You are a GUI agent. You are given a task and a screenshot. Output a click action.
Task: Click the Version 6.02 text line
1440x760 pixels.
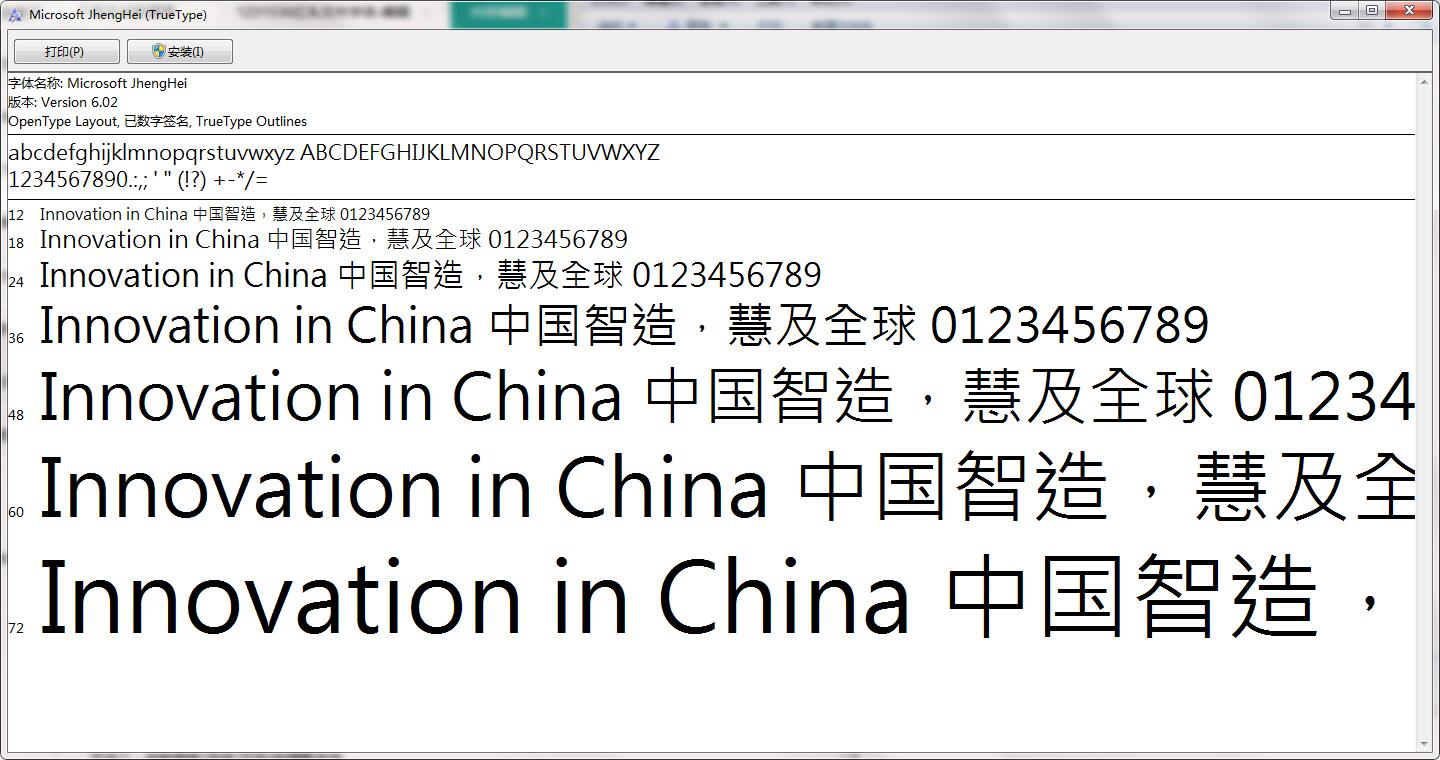click(60, 102)
